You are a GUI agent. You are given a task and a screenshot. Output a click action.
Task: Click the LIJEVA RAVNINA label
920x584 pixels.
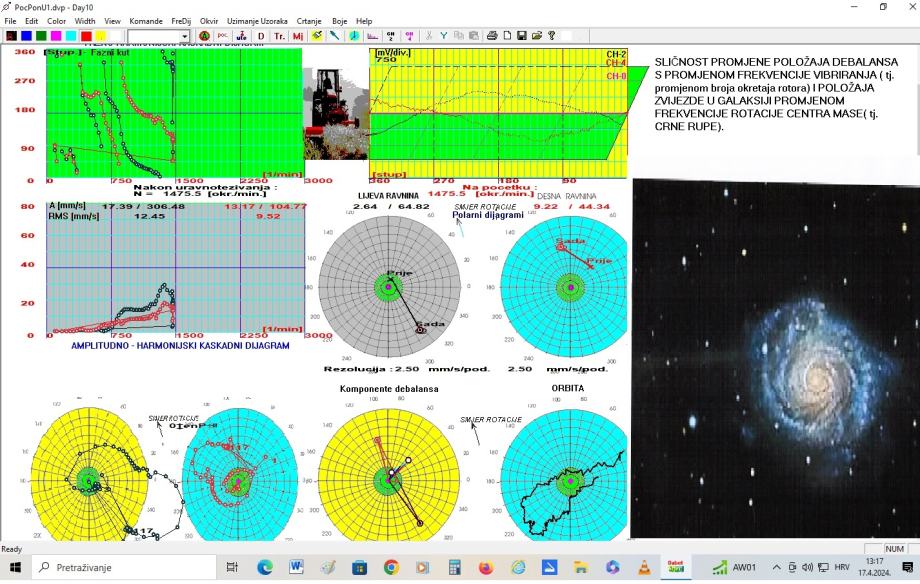[388, 195]
